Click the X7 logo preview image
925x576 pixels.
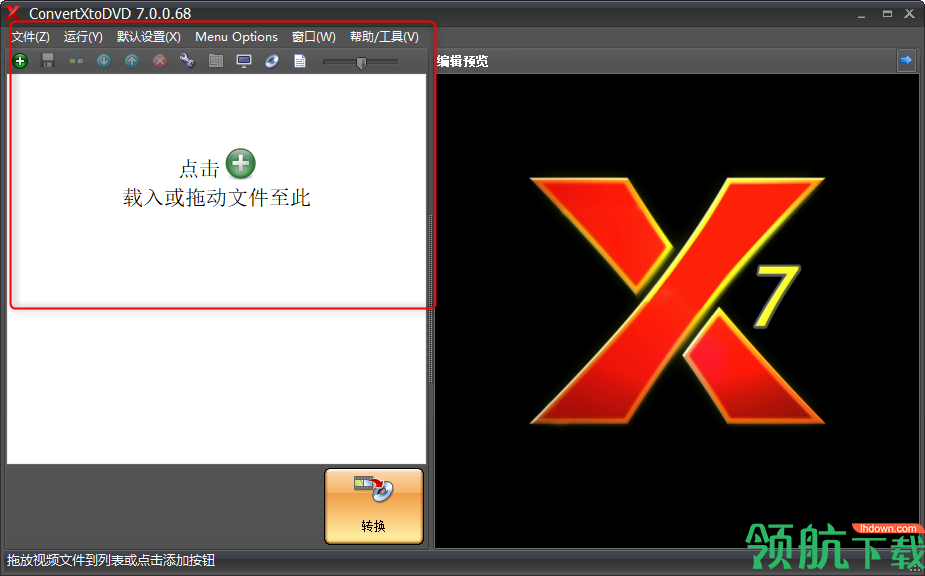(677, 300)
